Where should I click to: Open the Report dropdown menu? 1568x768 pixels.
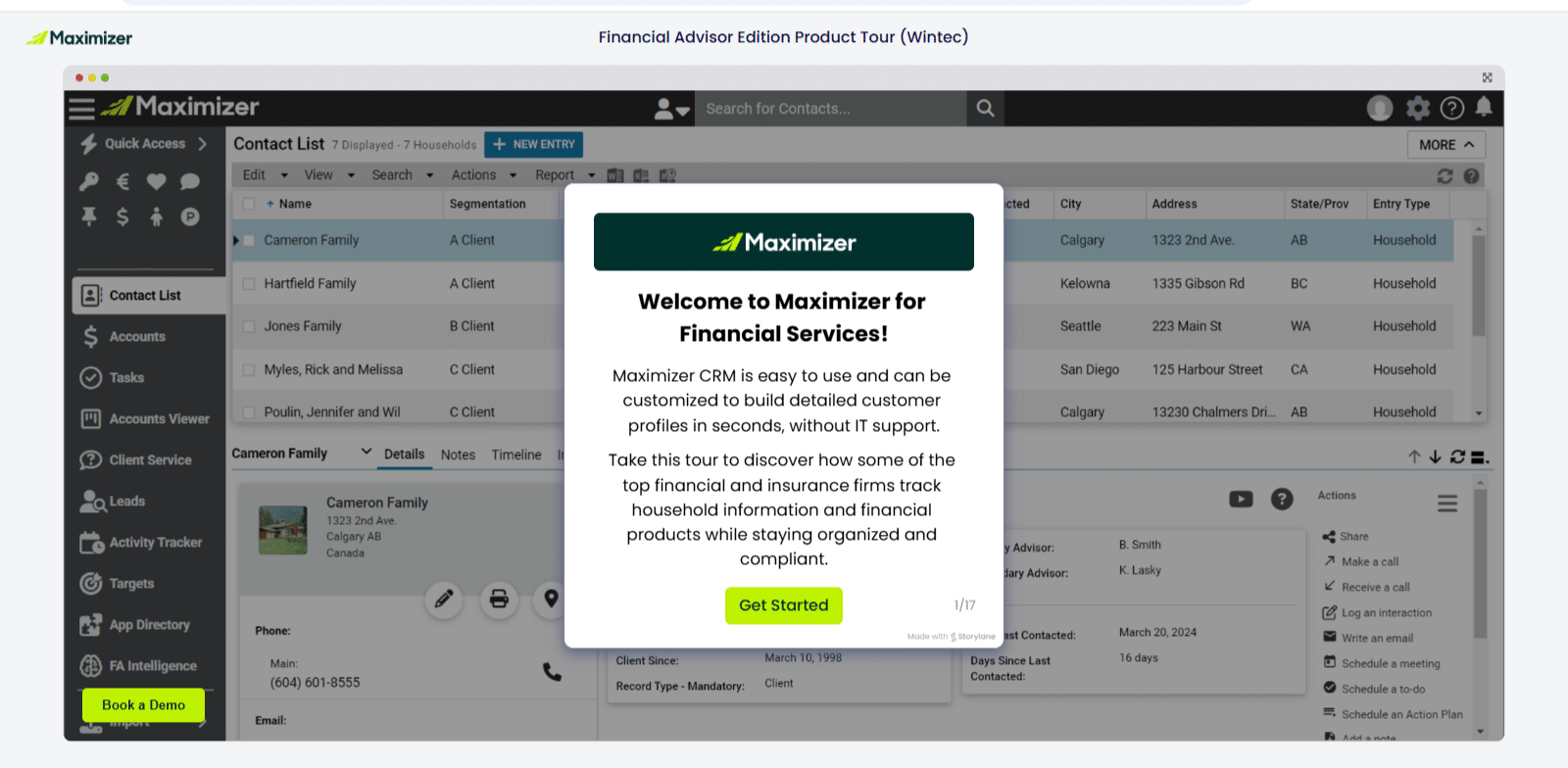point(565,175)
